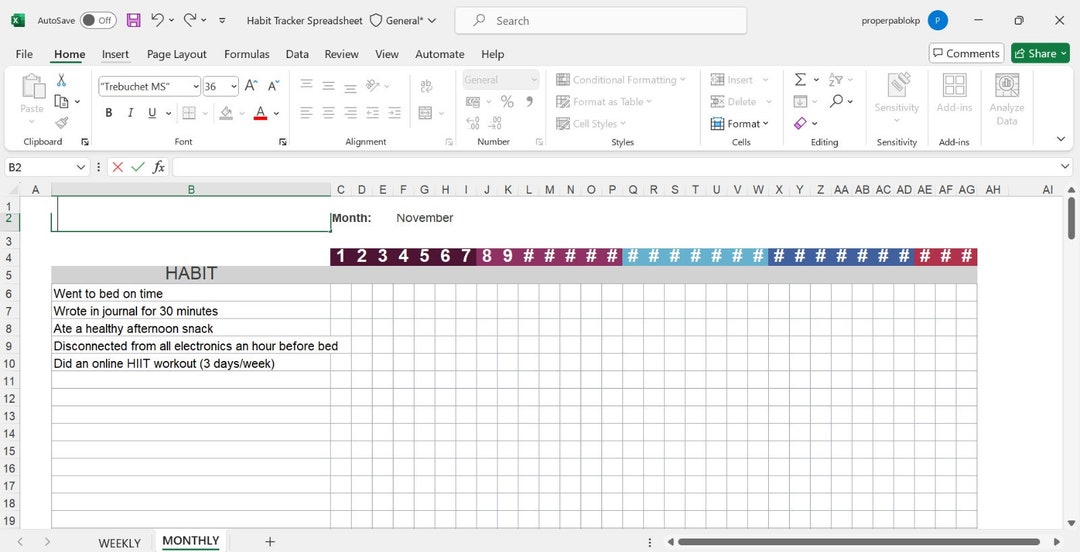Click the Copy icon in Clipboard group

point(61,101)
